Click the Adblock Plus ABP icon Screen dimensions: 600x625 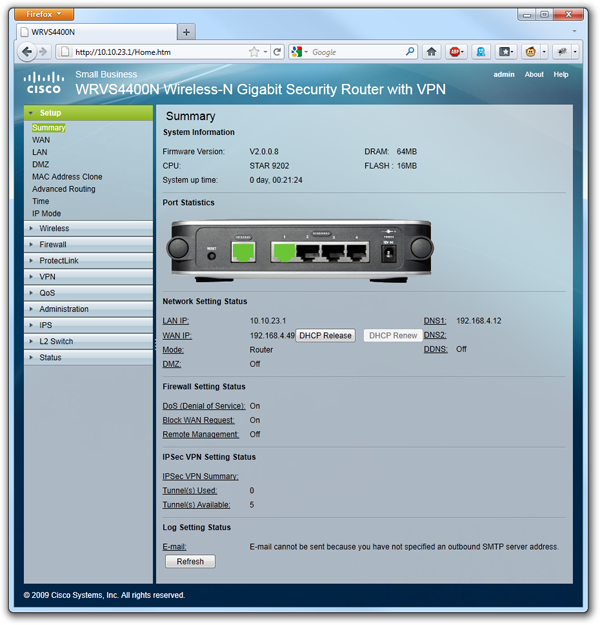[456, 52]
